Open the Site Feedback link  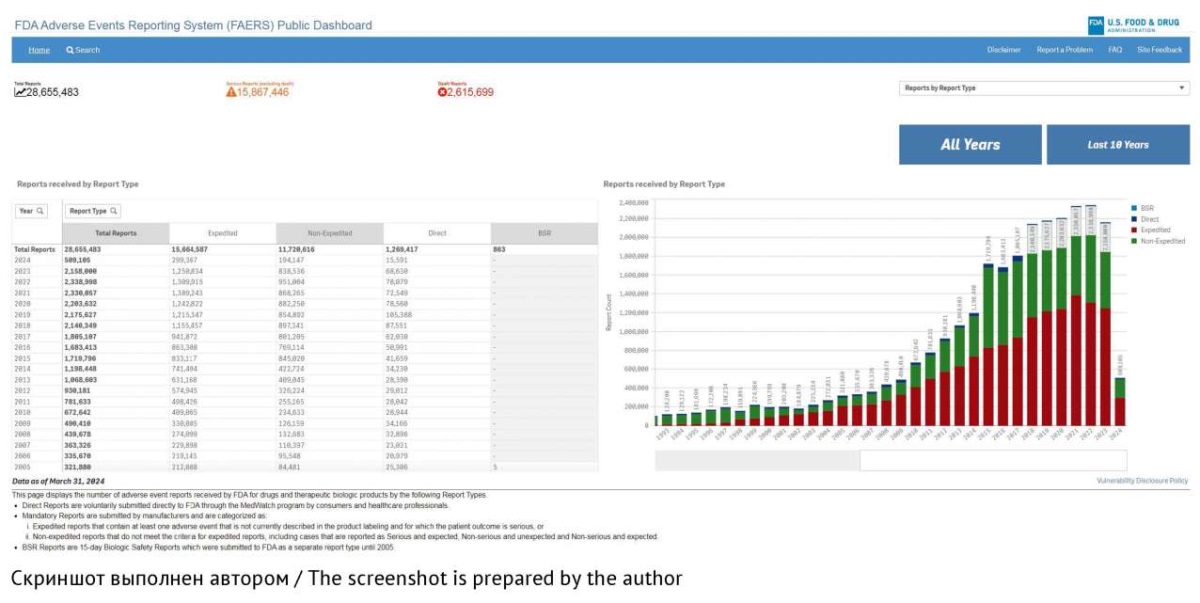click(x=1159, y=50)
